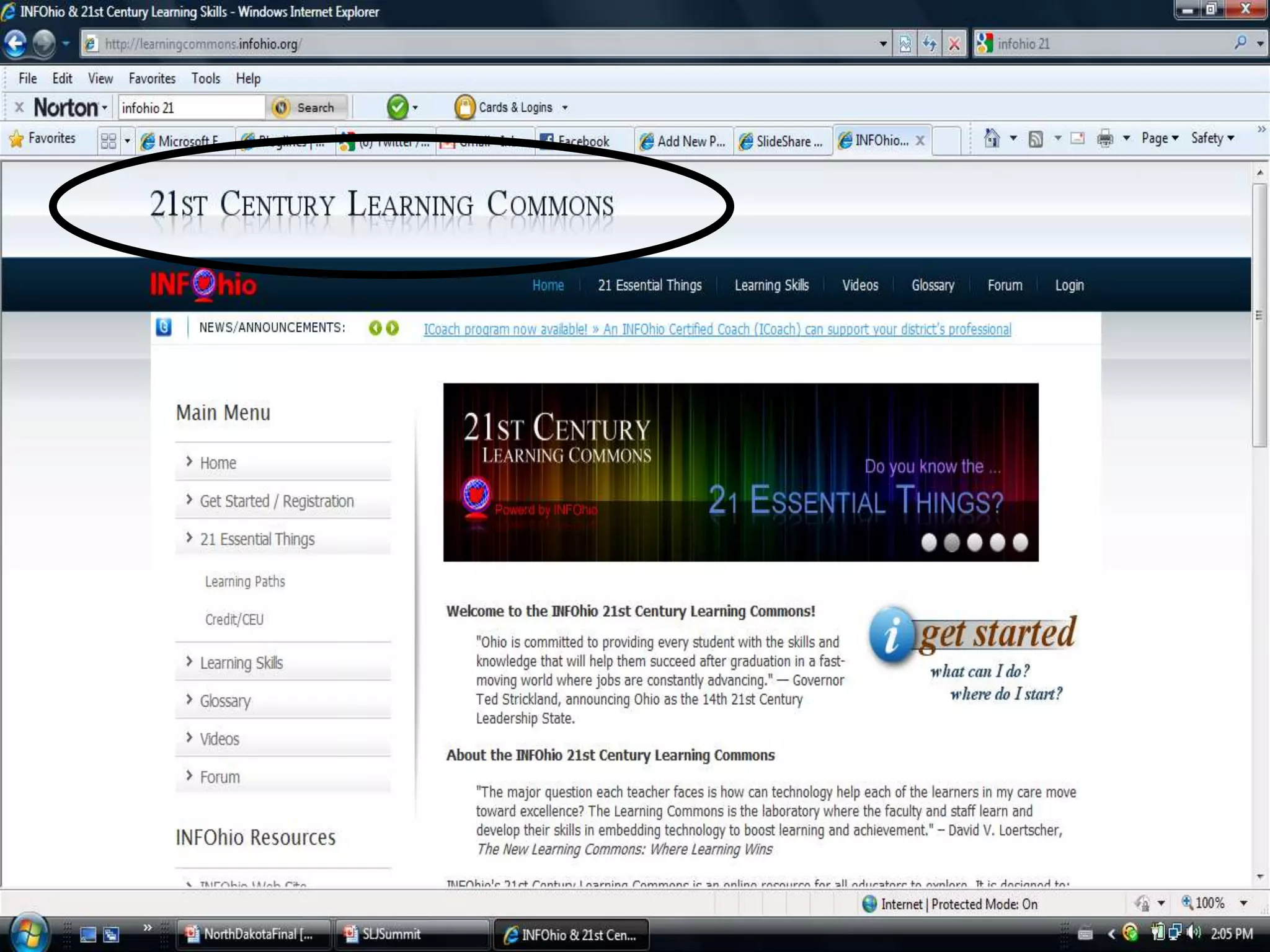Click the Print icon in command bar

pos(1104,139)
